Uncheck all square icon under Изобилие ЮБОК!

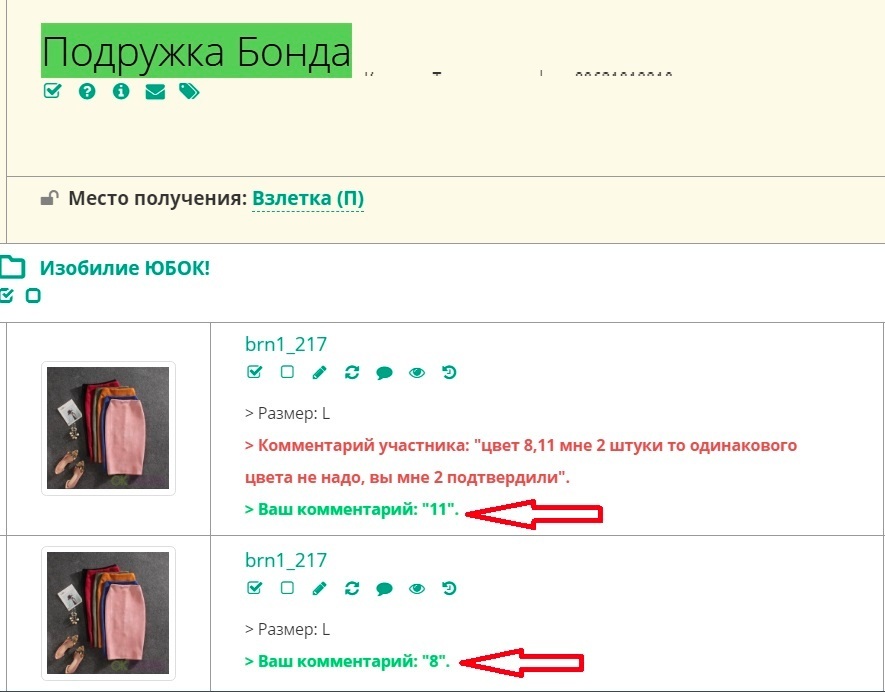coord(33,295)
